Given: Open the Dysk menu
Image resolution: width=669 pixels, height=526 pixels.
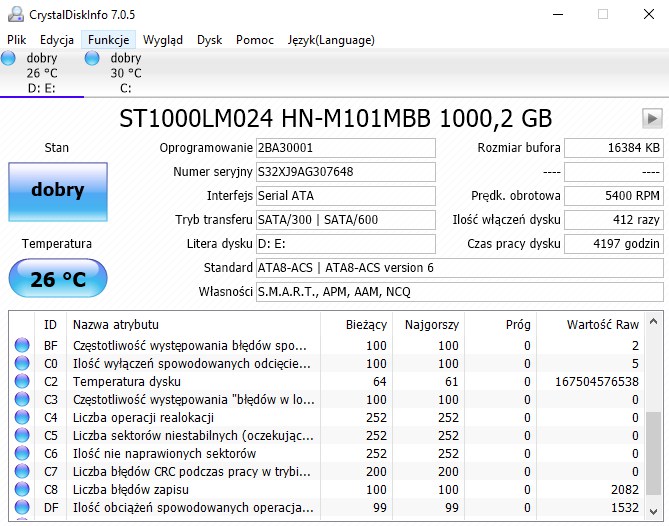Looking at the screenshot, I should pyautogui.click(x=209, y=40).
